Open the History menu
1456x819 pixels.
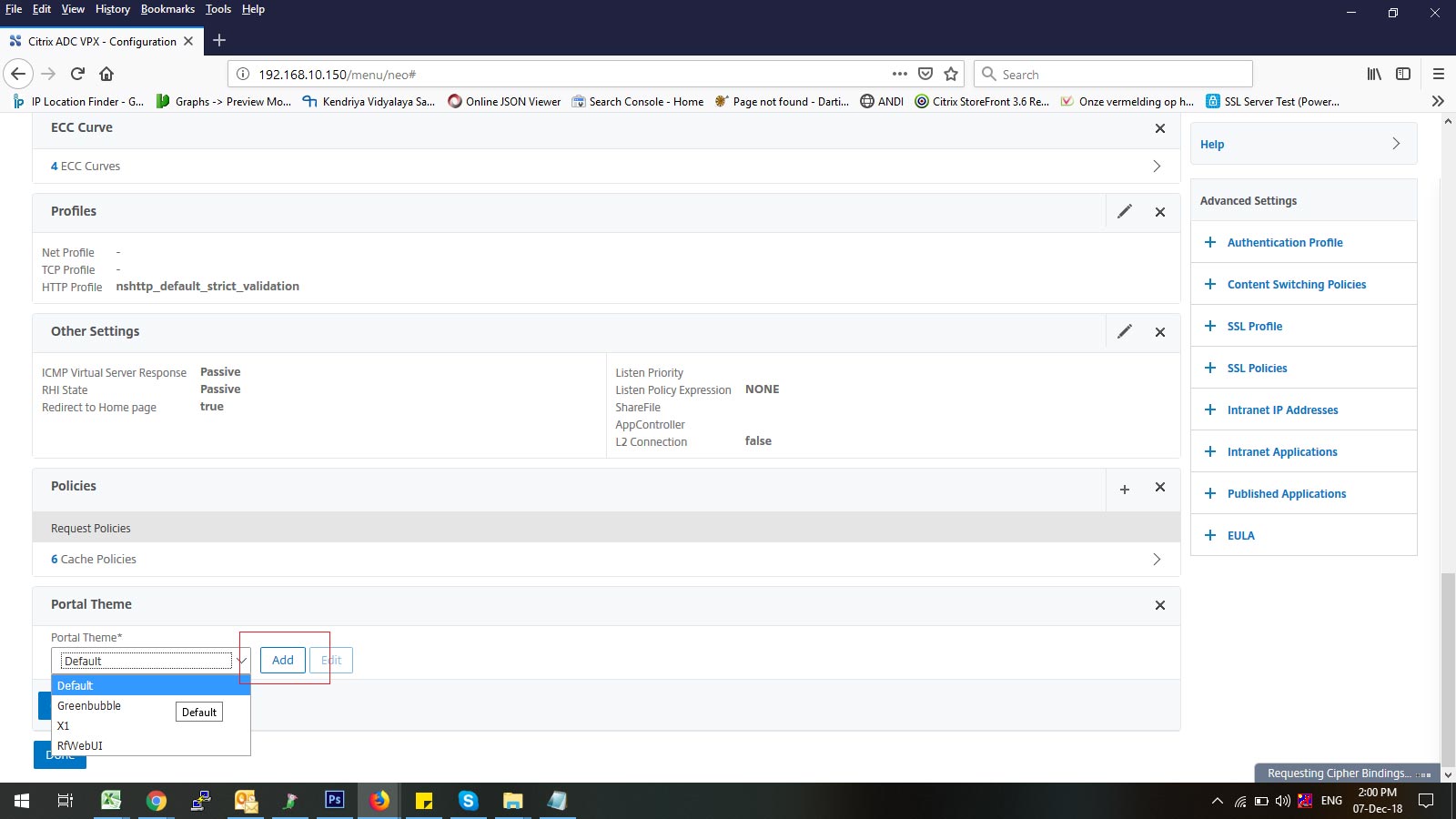113,9
